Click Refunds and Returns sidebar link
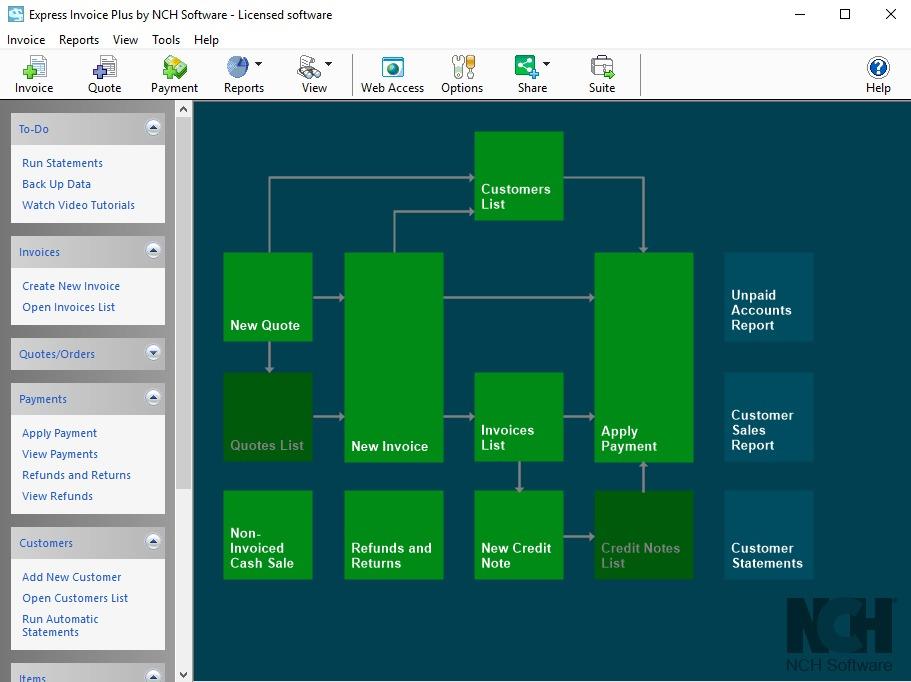The height and width of the screenshot is (682, 911). [76, 475]
